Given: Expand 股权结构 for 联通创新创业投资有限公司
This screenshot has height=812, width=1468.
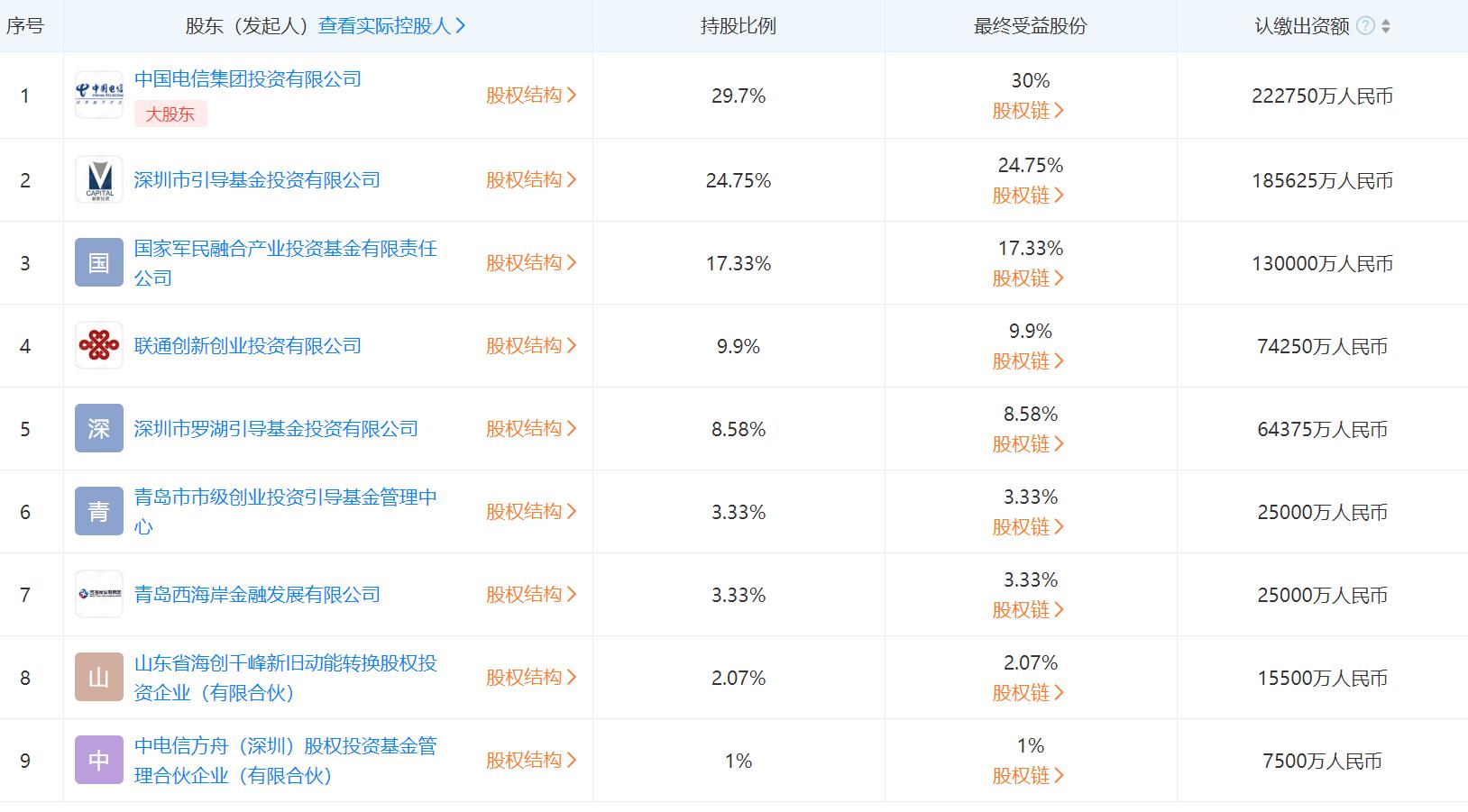Looking at the screenshot, I should pos(530,345).
